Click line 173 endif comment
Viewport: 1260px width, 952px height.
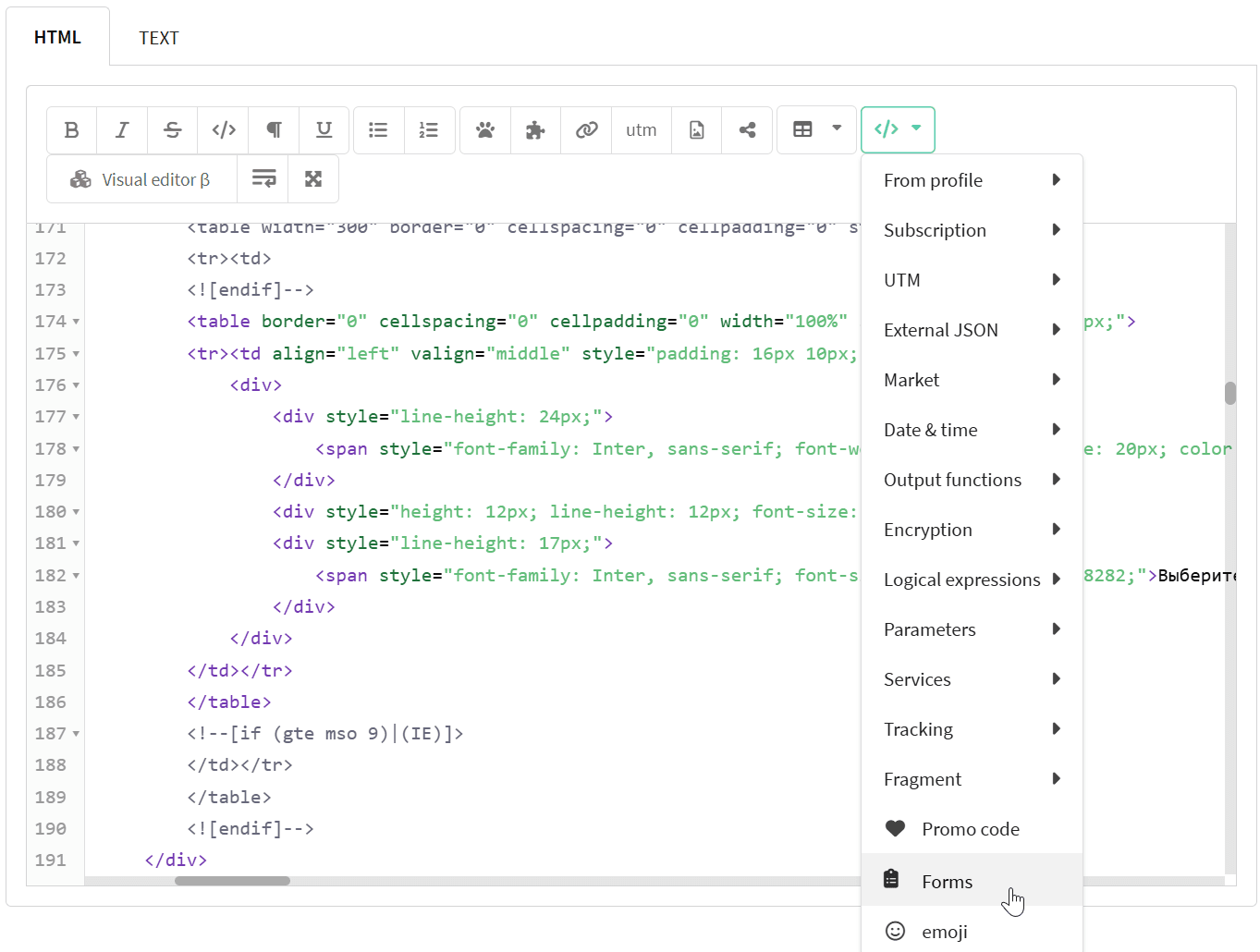coord(251,289)
